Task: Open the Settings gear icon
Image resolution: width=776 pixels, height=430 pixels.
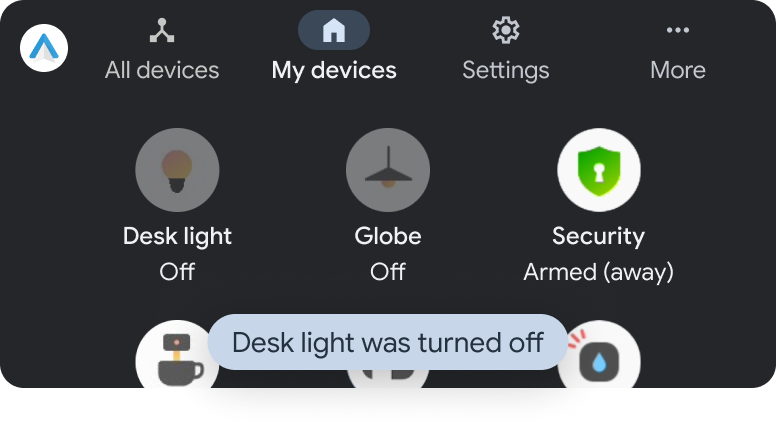Action: [x=506, y=30]
